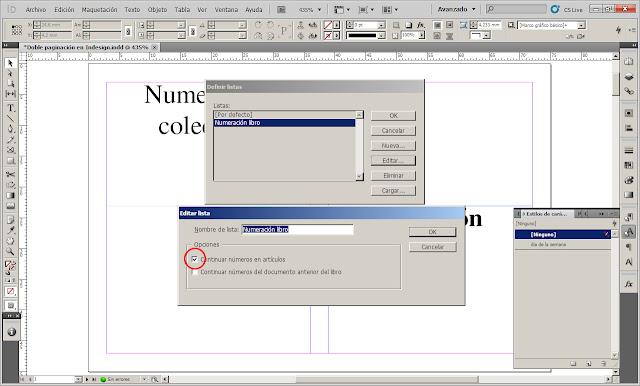
Task: Click the reference point locator grid
Action: tap(17, 30)
